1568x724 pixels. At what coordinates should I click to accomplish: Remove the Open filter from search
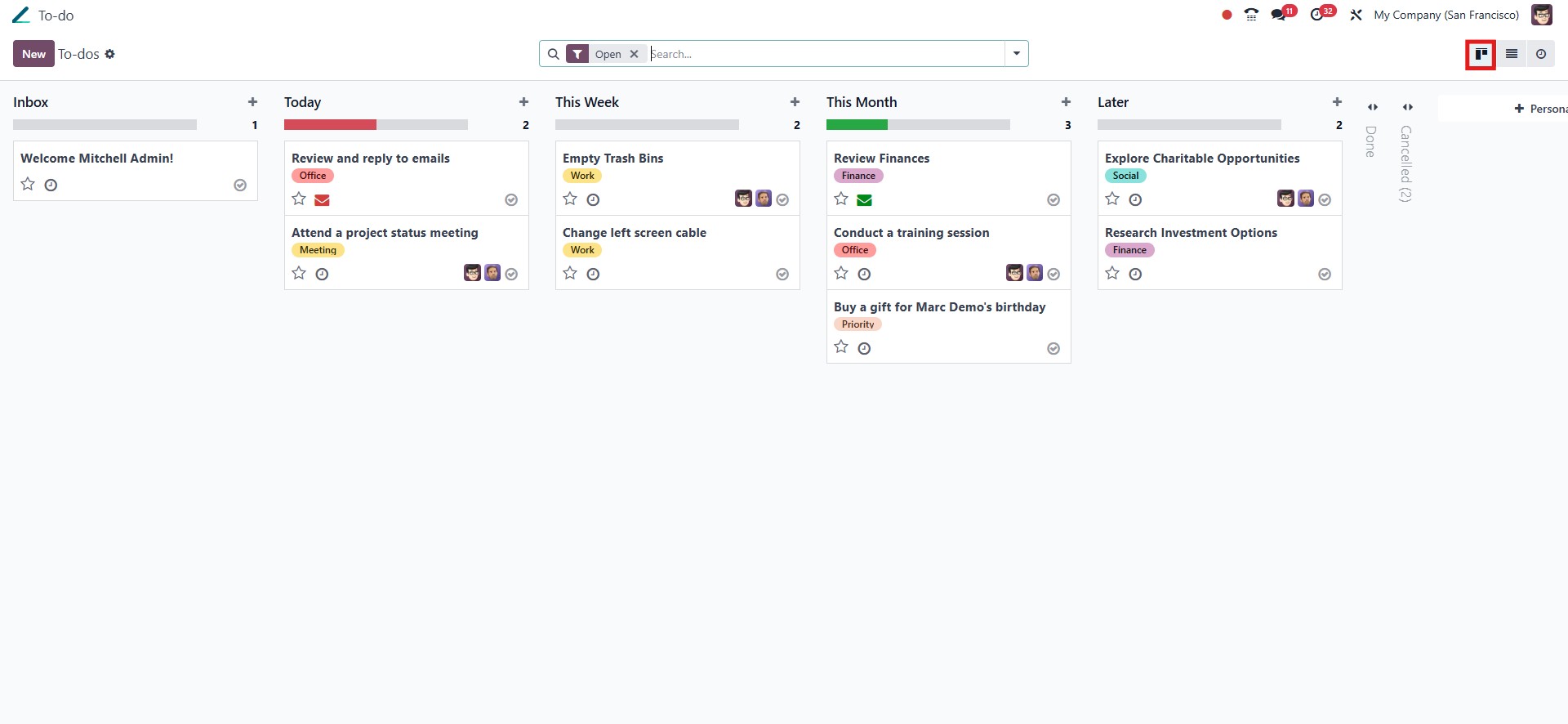[634, 54]
